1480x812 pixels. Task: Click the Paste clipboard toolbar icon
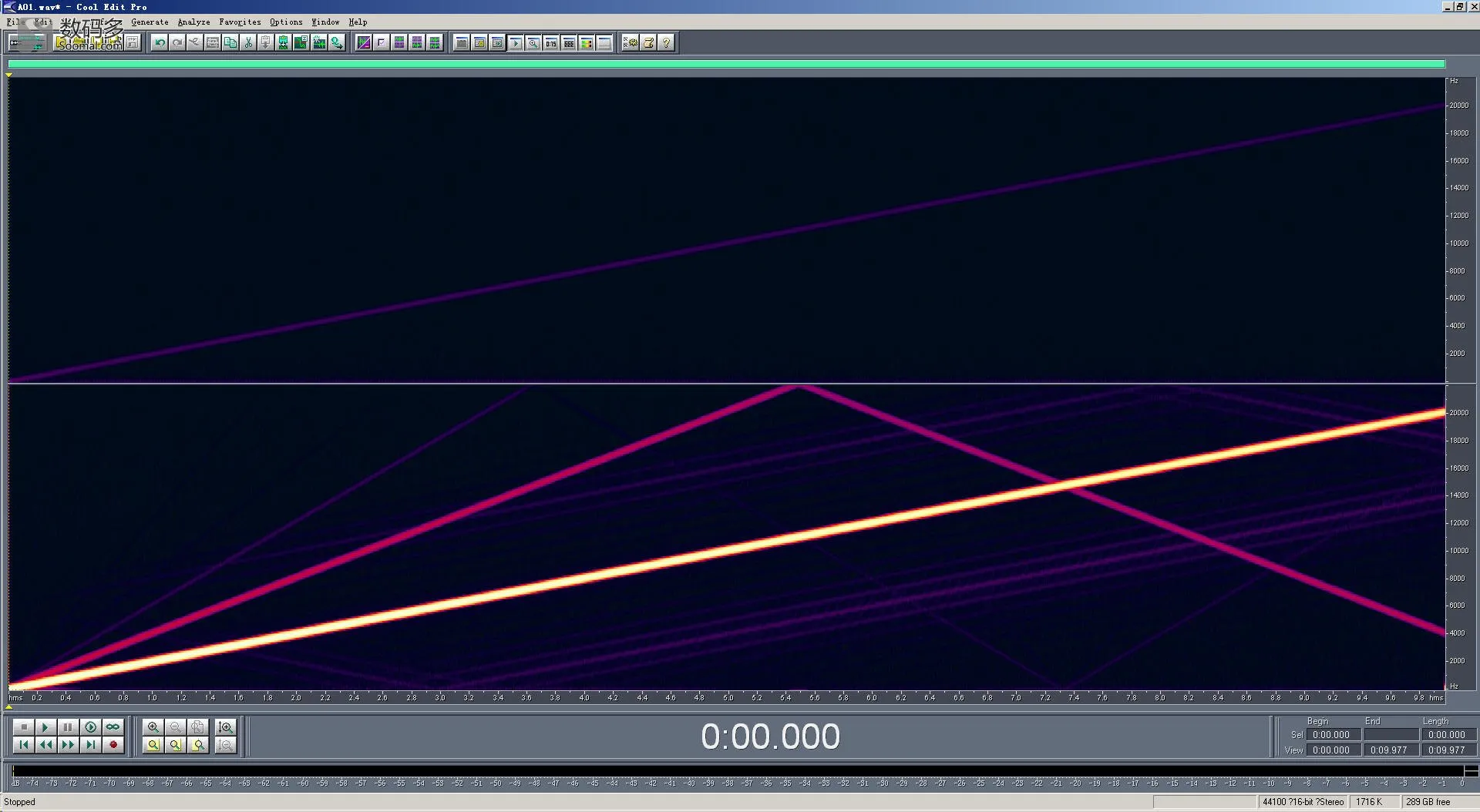[x=266, y=43]
